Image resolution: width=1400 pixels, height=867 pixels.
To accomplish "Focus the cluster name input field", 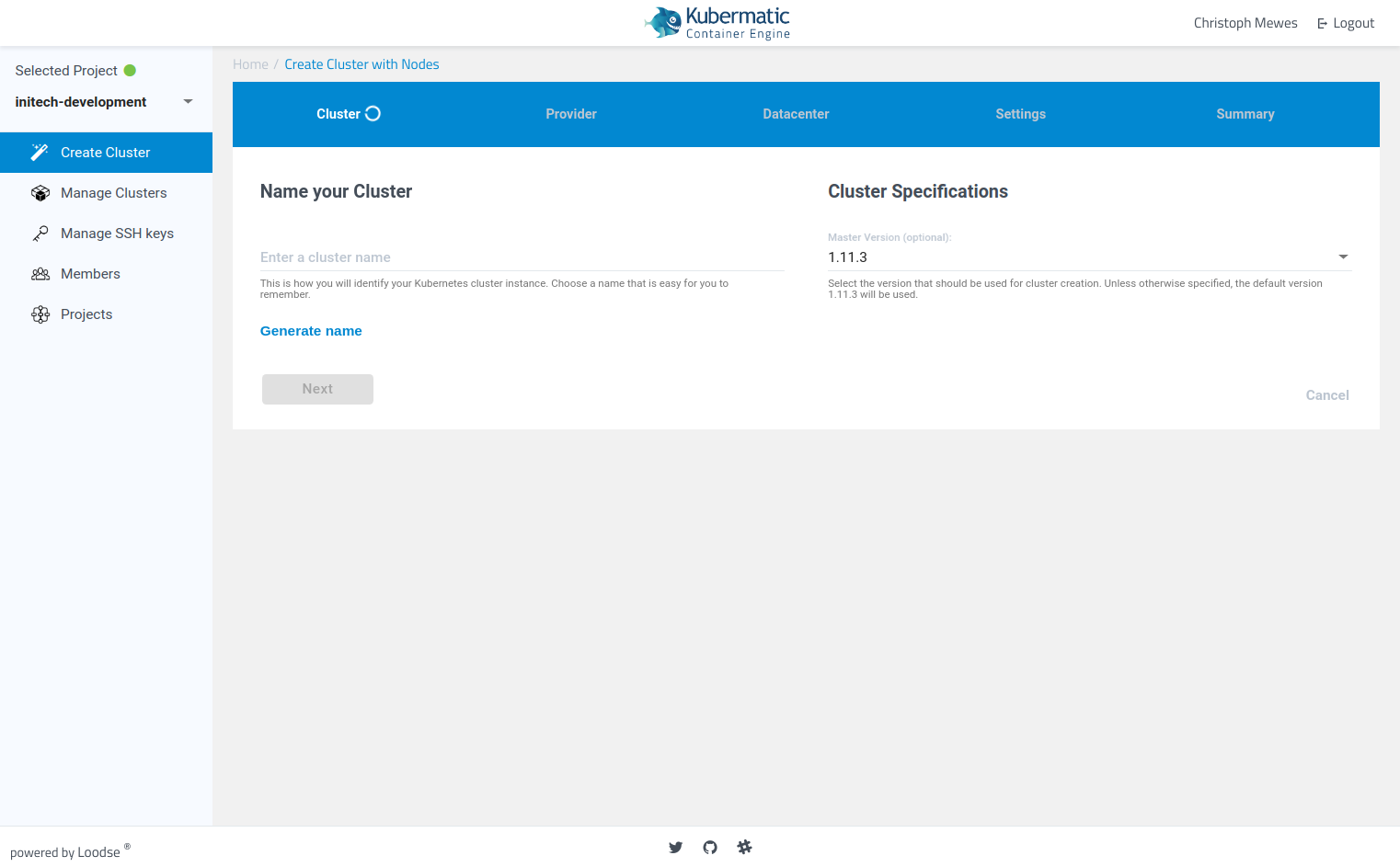I will click(522, 257).
